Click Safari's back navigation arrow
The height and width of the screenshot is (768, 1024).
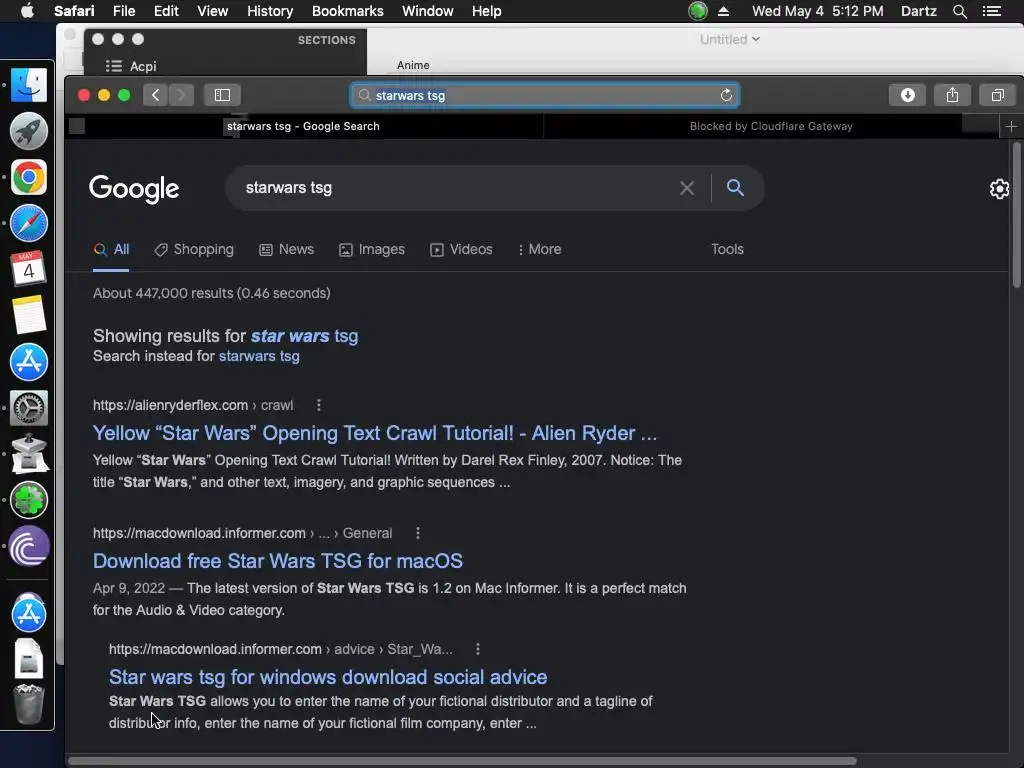pos(155,95)
